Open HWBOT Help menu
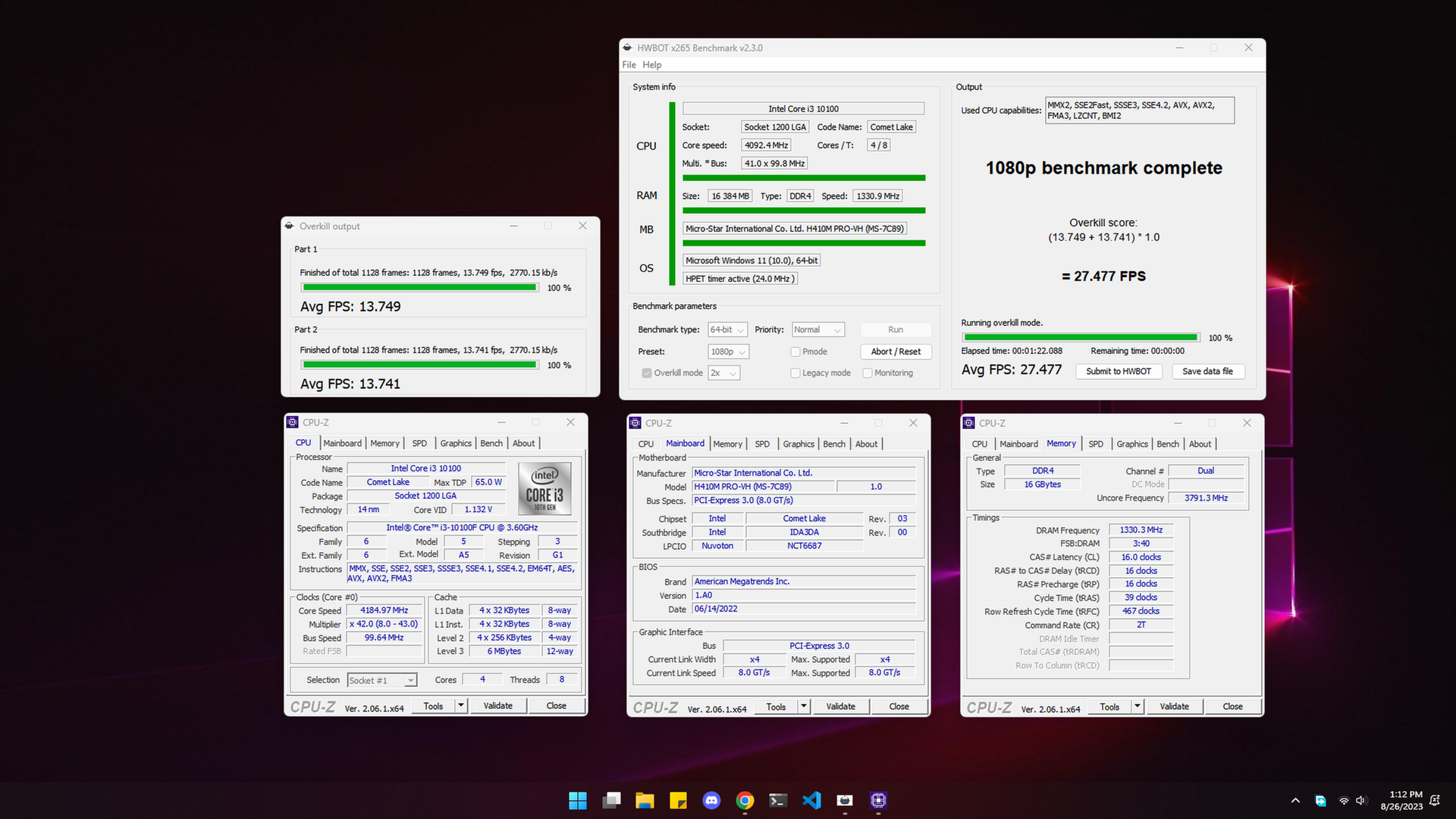Viewport: 1456px width, 819px height. (652, 65)
